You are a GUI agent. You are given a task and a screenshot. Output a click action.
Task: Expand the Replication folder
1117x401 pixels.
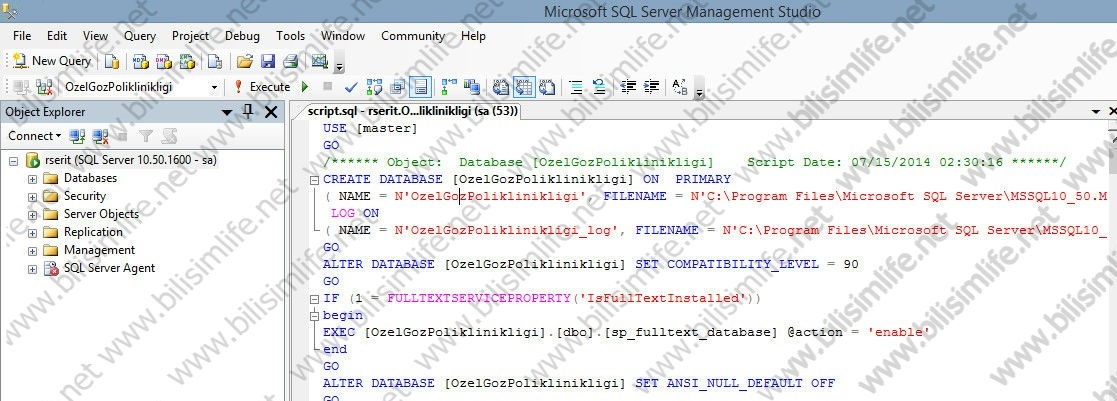(32, 233)
